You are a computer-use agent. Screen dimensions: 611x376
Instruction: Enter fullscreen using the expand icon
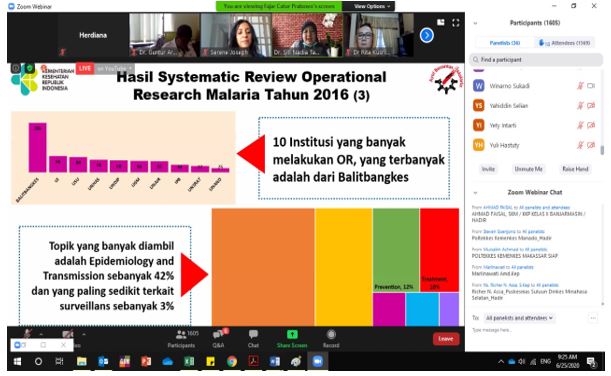(456, 23)
